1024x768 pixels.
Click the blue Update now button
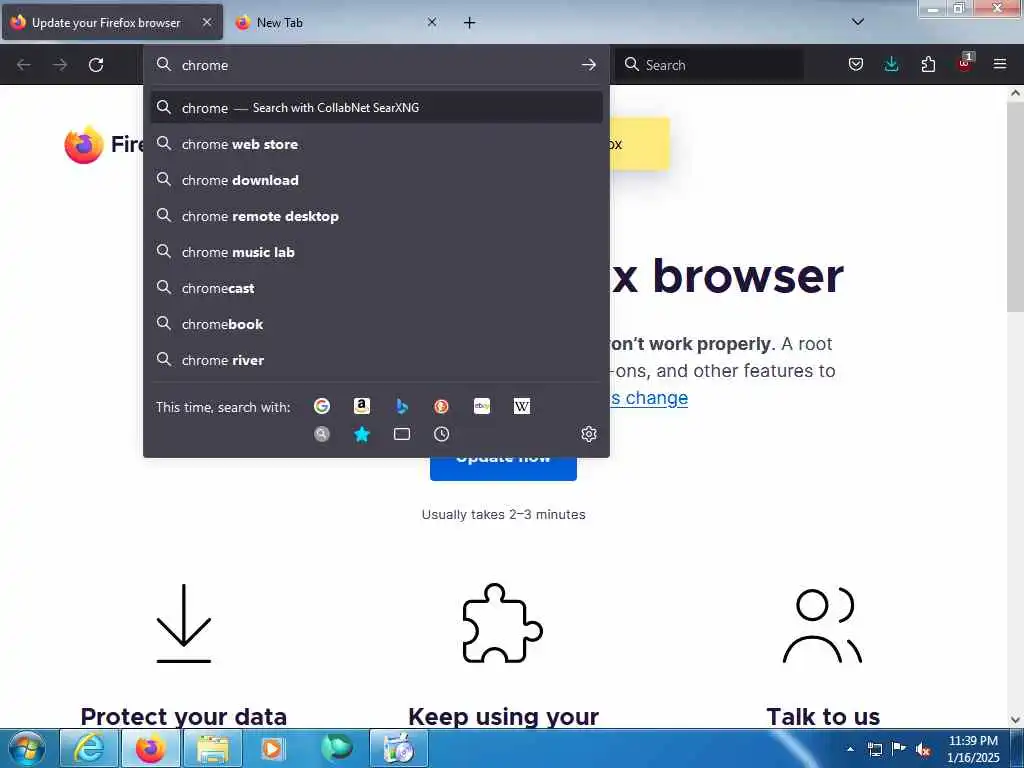503,468
